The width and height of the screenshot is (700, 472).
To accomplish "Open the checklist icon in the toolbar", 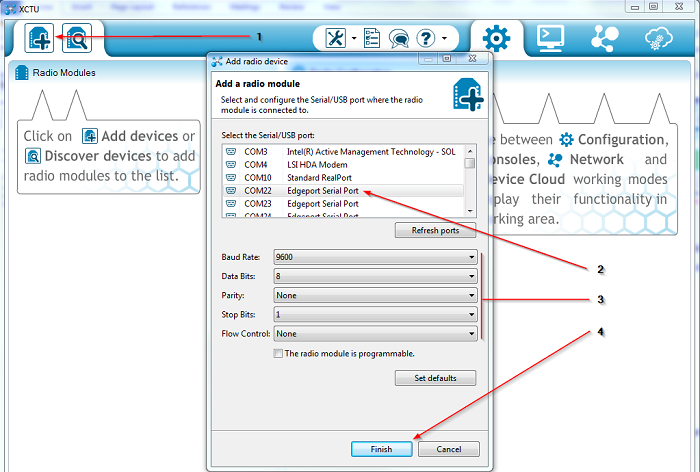I will point(372,38).
